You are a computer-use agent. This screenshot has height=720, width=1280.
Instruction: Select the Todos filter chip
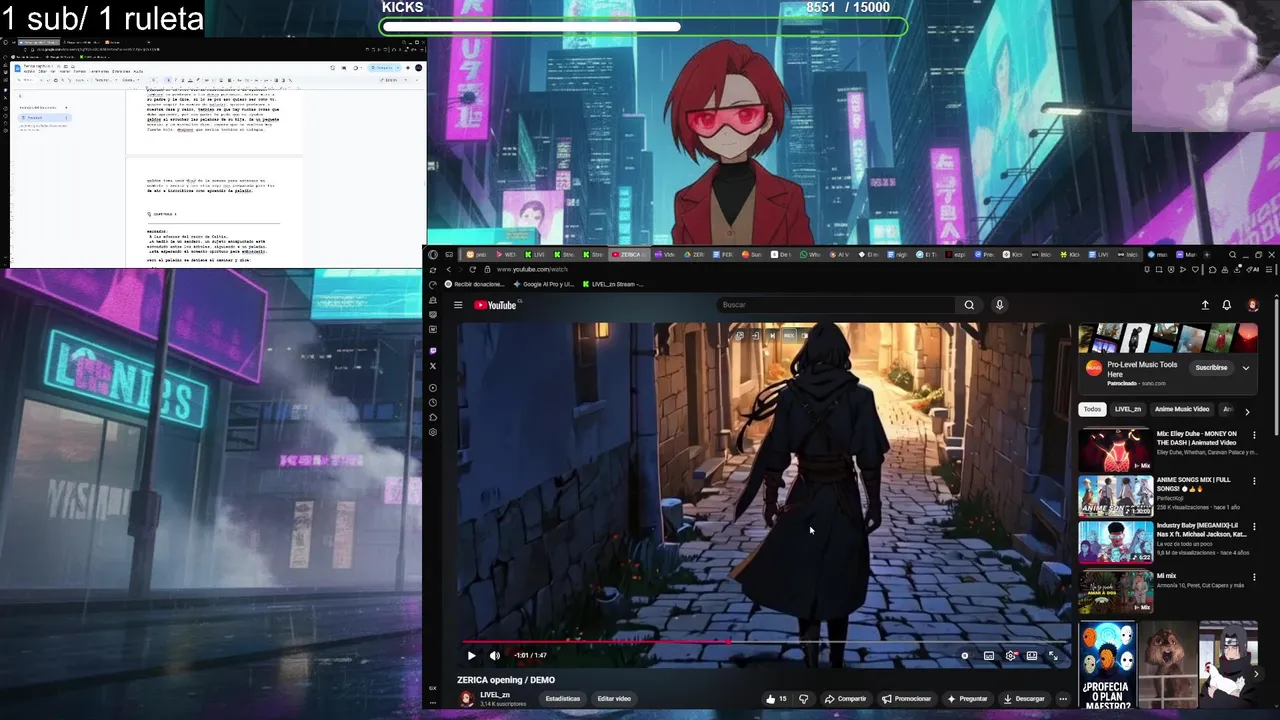pyautogui.click(x=1092, y=409)
